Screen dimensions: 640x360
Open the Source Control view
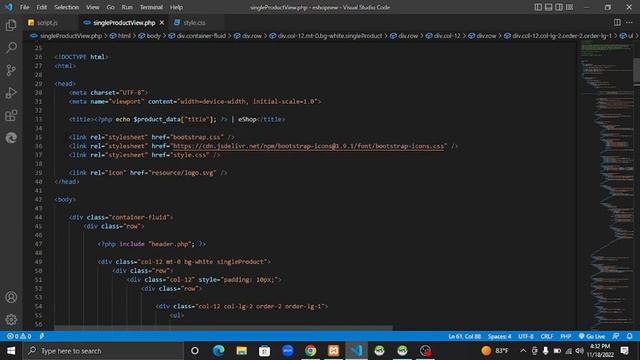pos(11,70)
